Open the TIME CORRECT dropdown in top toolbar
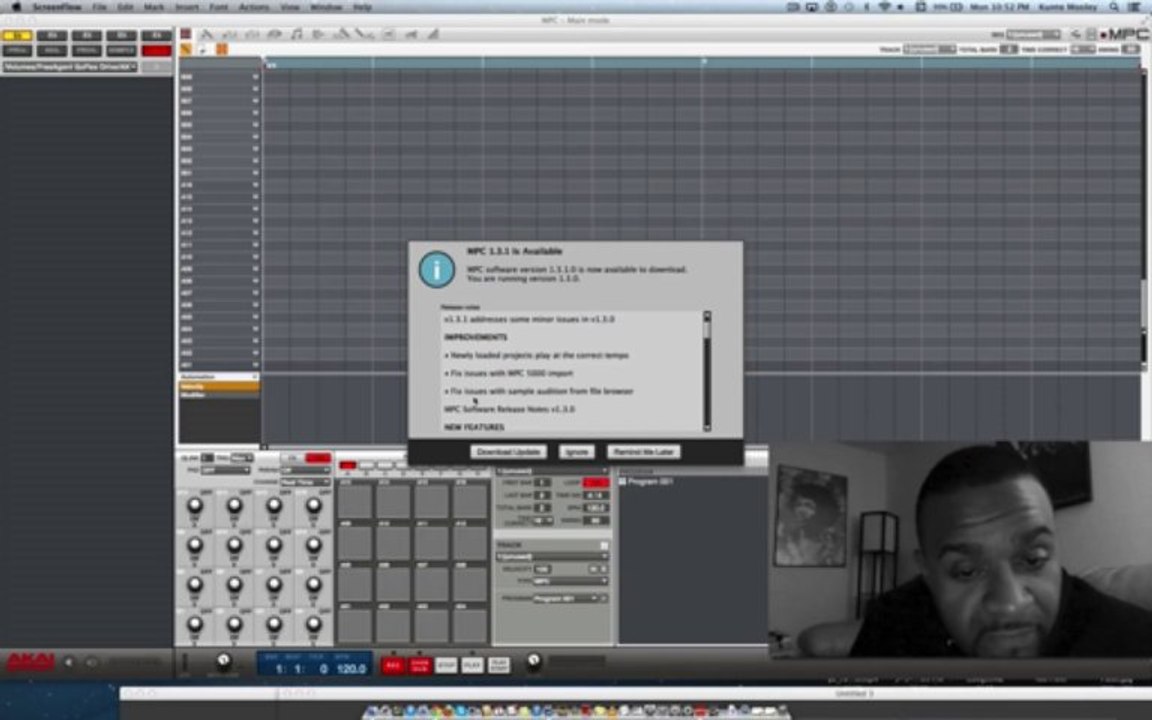 click(x=1081, y=49)
